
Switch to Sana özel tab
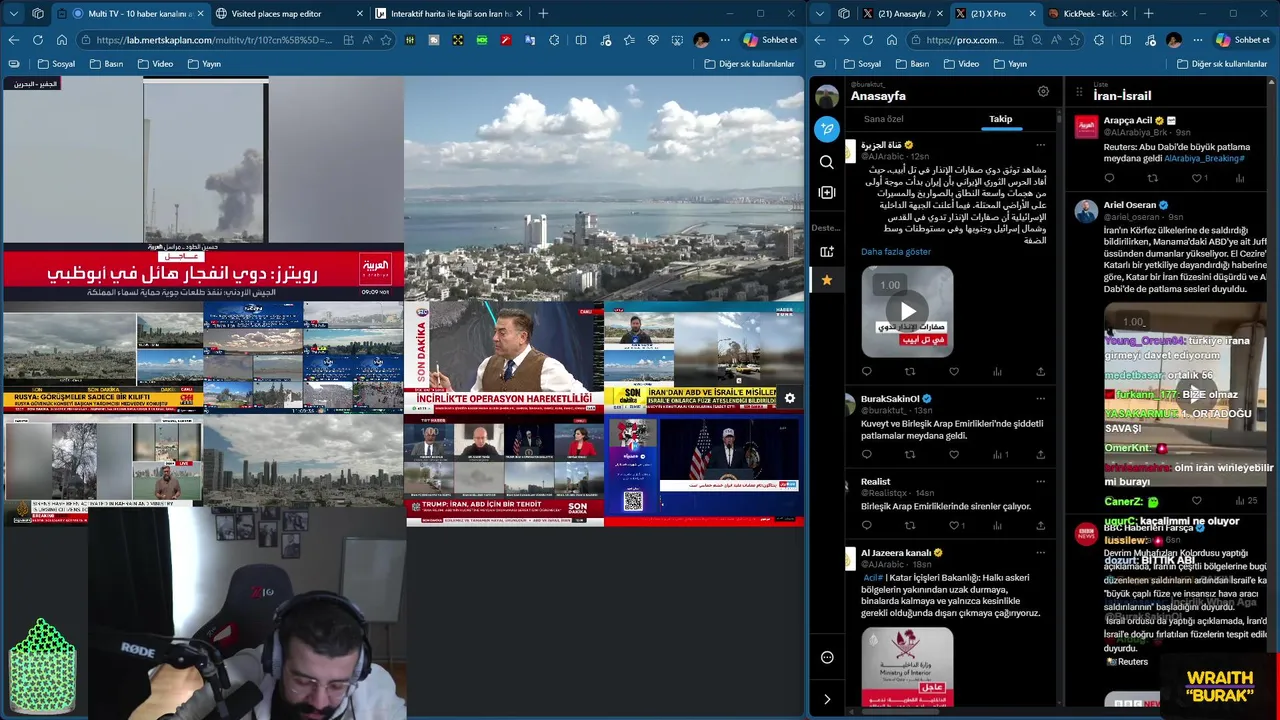tap(883, 119)
